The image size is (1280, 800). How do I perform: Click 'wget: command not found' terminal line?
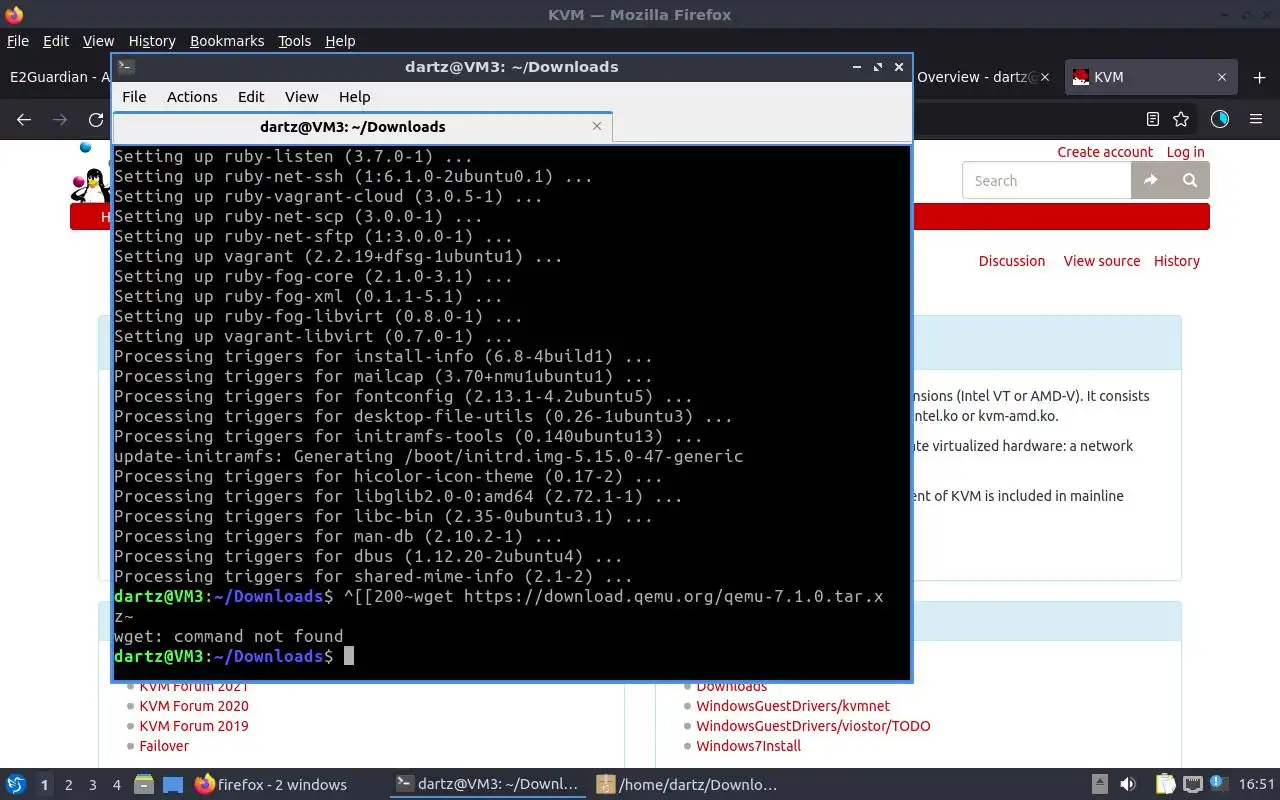coord(228,636)
